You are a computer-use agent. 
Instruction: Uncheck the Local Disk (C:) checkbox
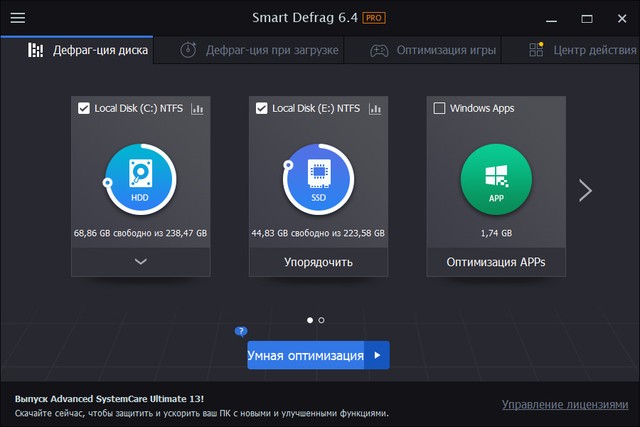84,108
